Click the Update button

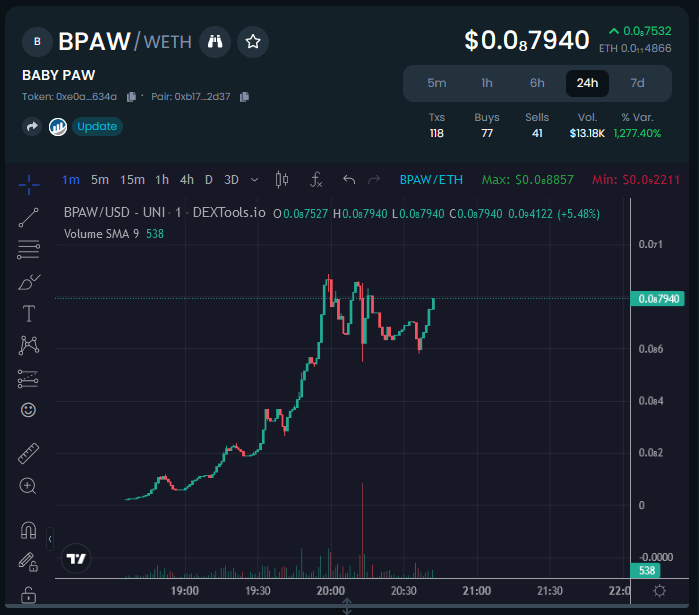(97, 127)
